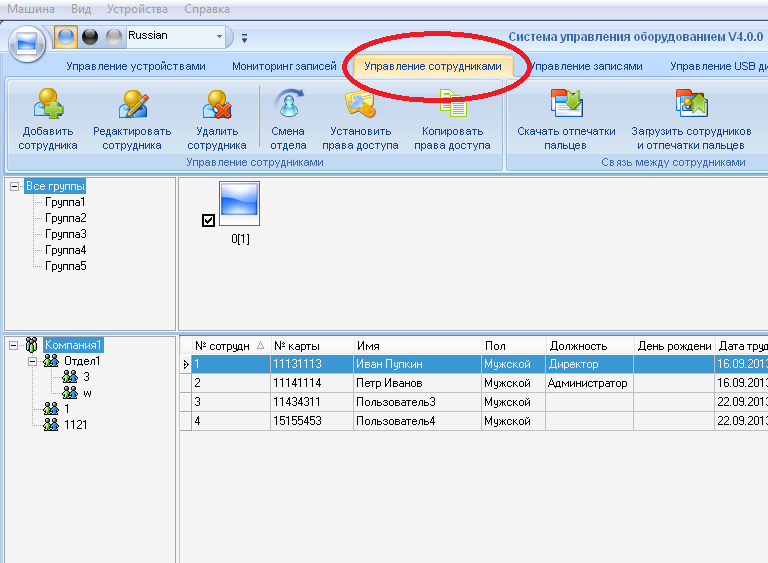This screenshot has width=768, height=563.
Task: Click the Имя column header
Action: click(x=418, y=346)
